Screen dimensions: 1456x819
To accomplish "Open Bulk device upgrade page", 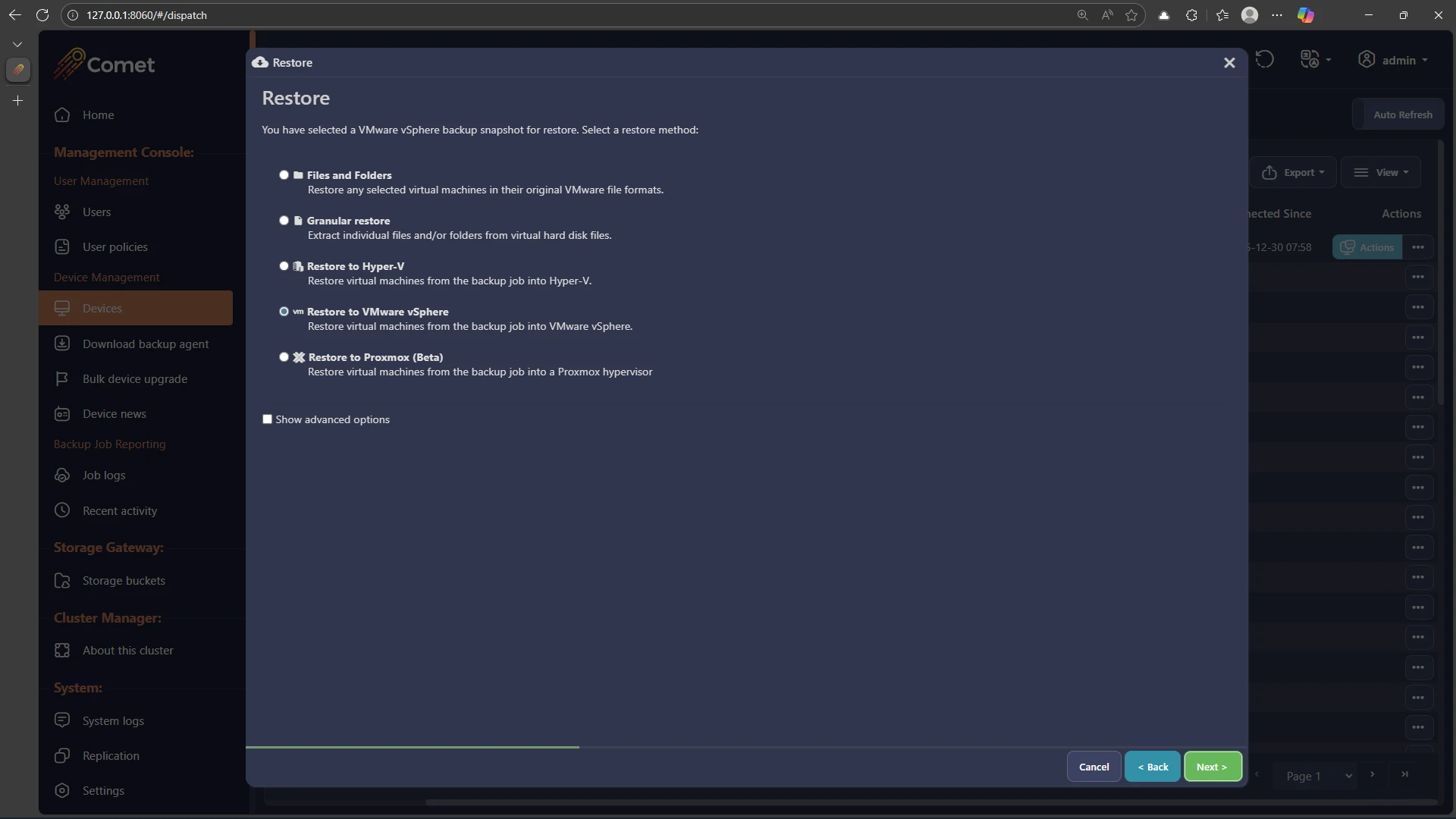I will 136,379.
